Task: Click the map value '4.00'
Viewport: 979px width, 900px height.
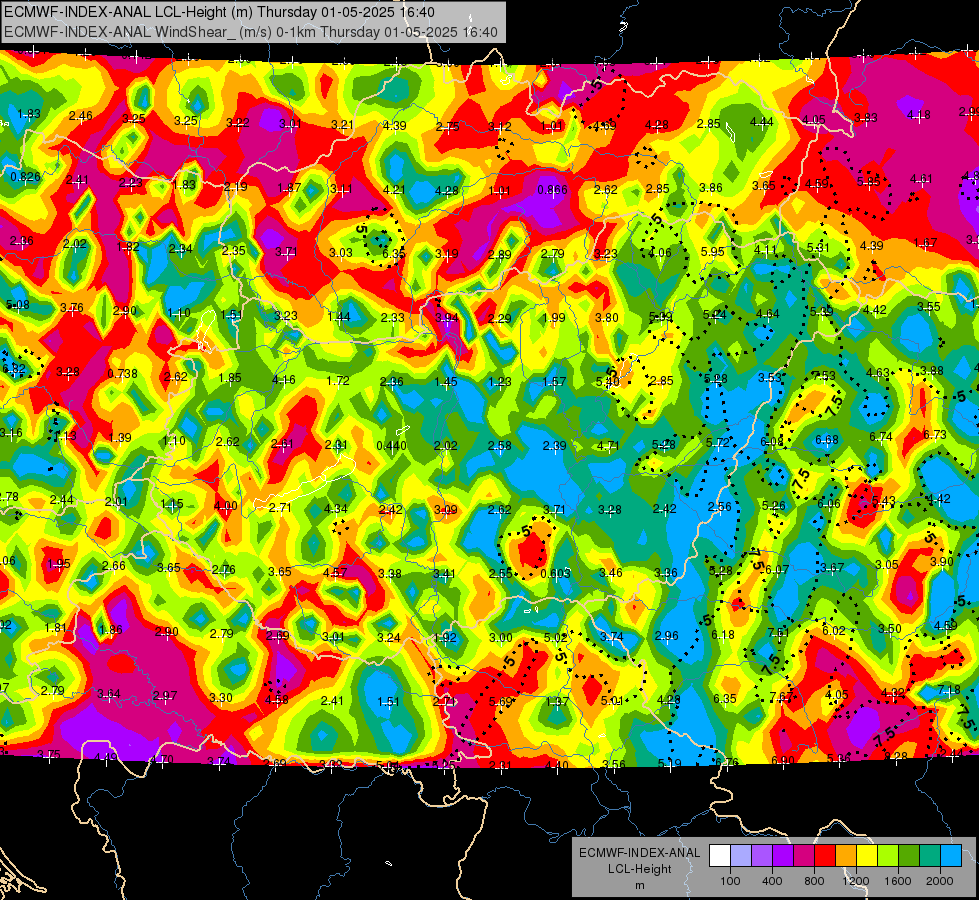Action: pyautogui.click(x=225, y=506)
